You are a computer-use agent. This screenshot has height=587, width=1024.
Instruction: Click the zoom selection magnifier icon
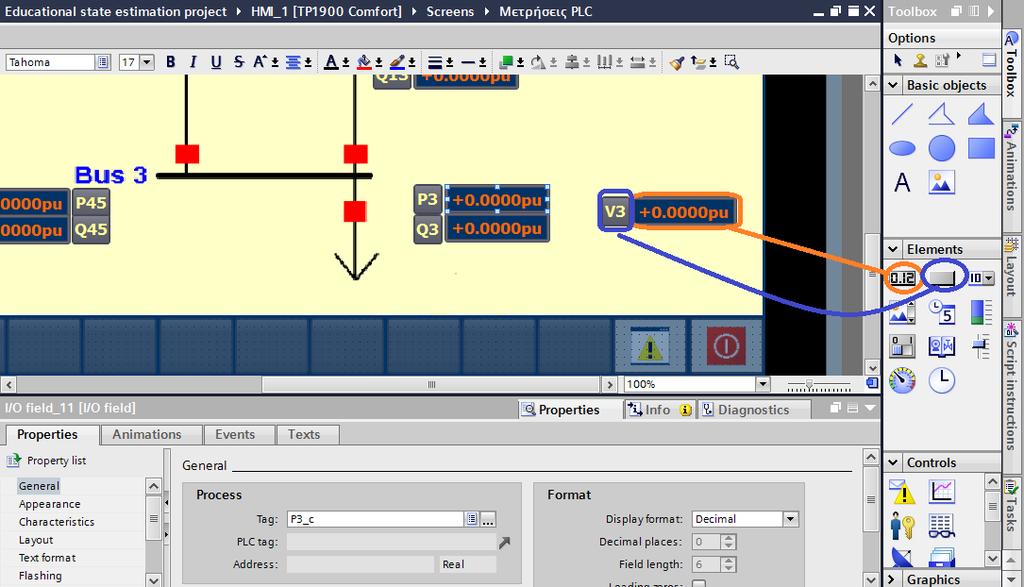[x=731, y=62]
